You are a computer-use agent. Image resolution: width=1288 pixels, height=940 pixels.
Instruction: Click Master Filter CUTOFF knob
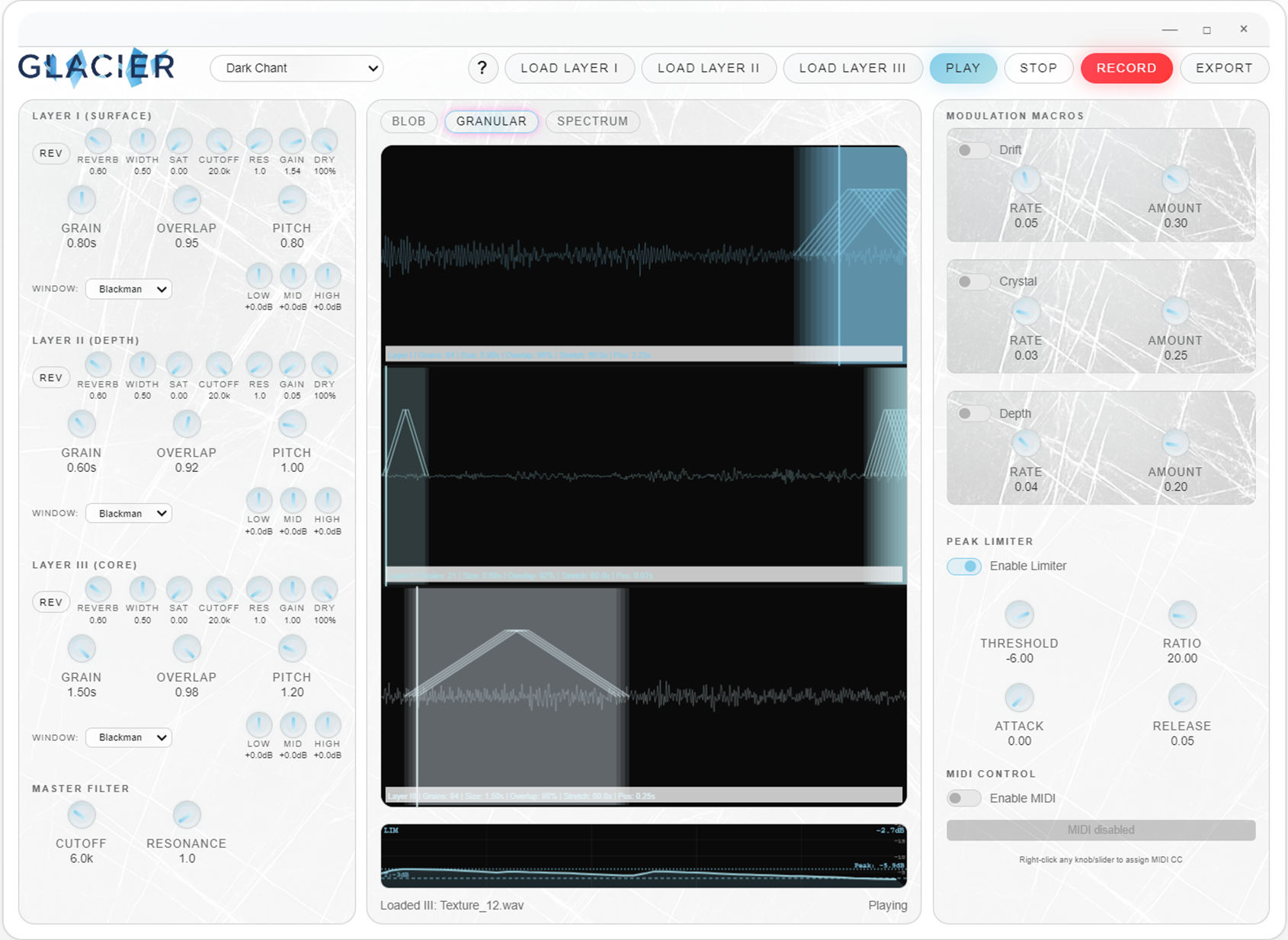[x=82, y=815]
